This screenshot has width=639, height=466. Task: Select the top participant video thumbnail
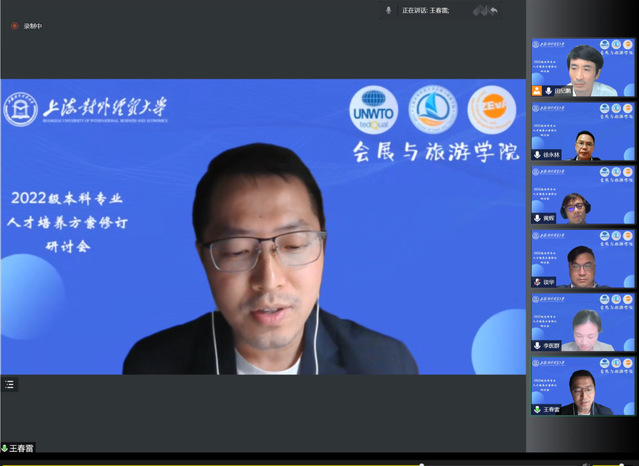tap(583, 67)
